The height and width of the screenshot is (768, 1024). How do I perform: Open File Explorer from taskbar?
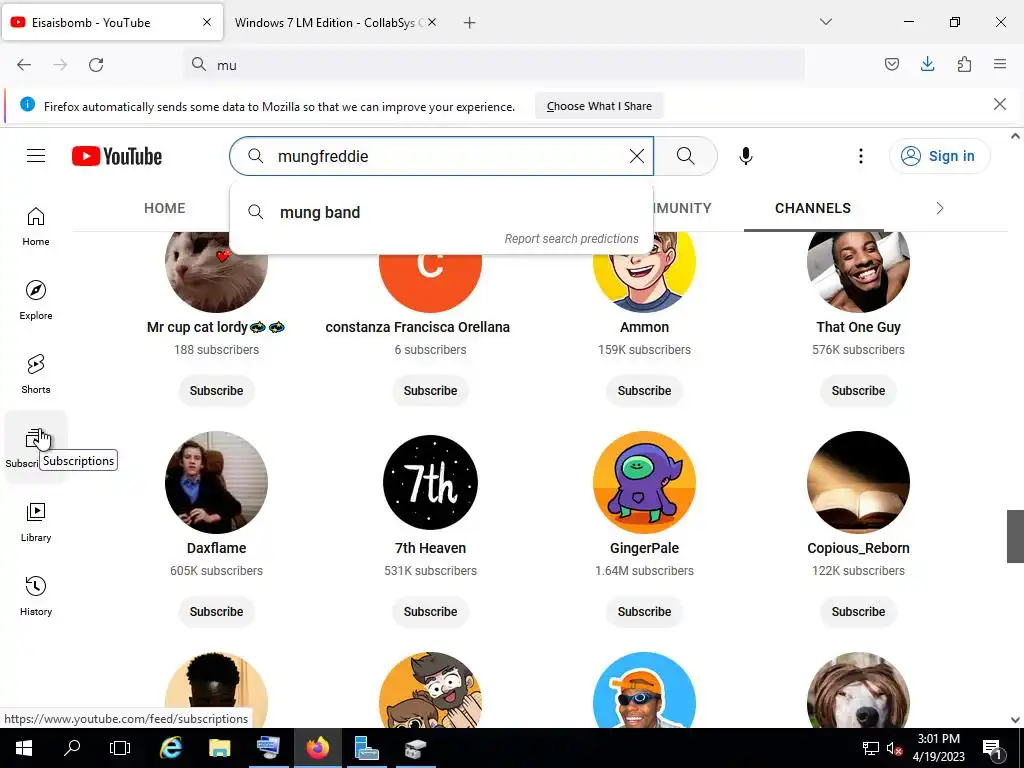pyautogui.click(x=219, y=748)
